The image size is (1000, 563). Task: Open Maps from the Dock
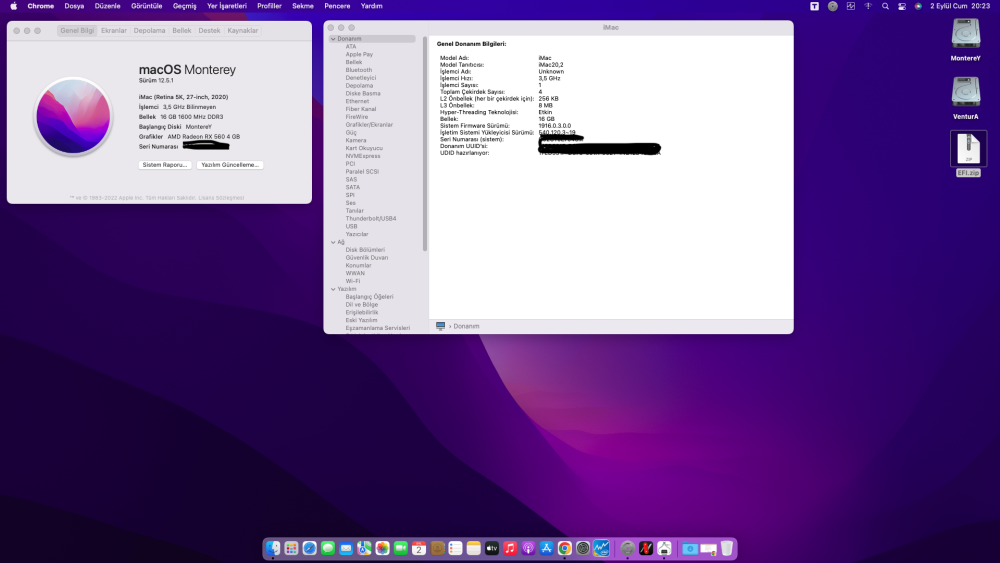(x=364, y=548)
